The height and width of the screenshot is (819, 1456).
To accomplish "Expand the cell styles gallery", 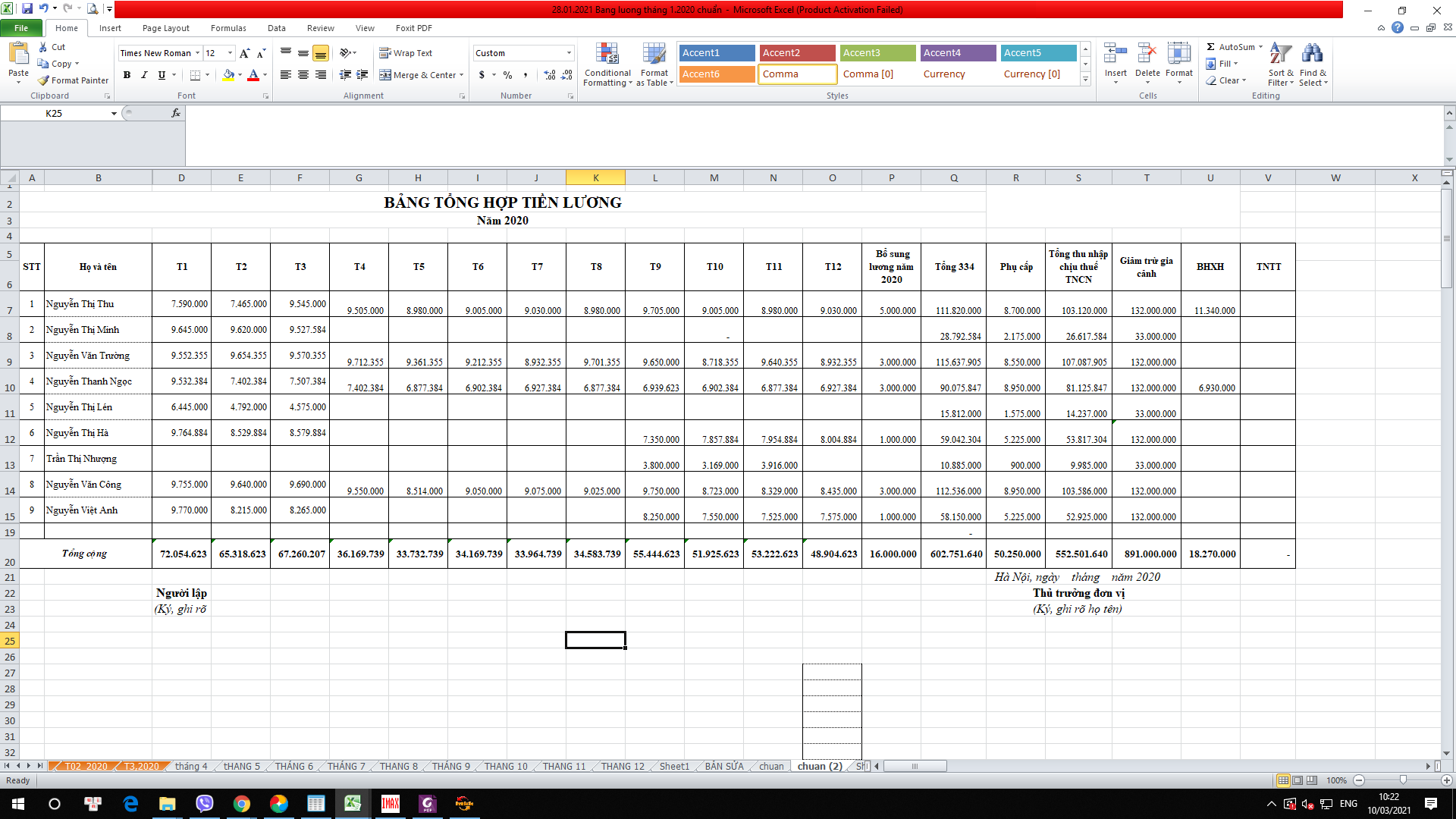I will 1086,79.
